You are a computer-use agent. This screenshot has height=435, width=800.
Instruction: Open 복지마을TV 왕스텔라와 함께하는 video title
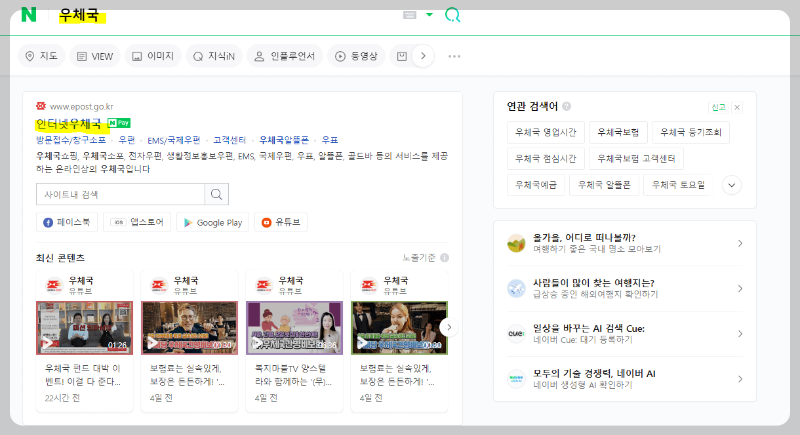click(293, 375)
